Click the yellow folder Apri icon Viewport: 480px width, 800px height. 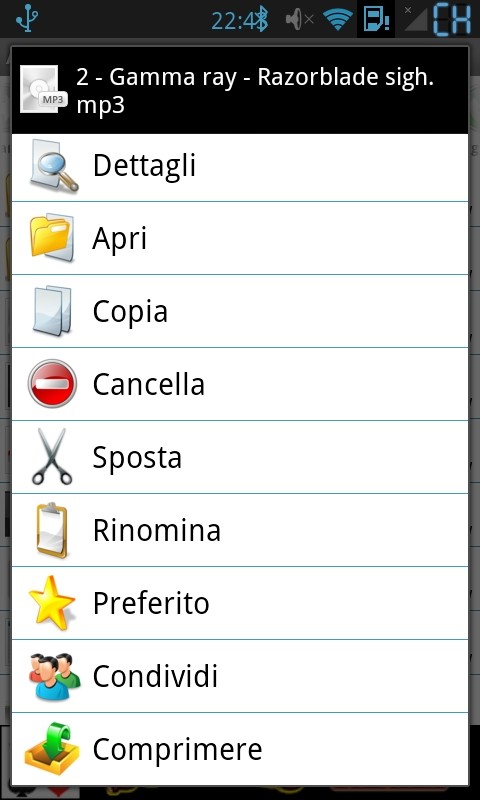pyautogui.click(x=52, y=238)
